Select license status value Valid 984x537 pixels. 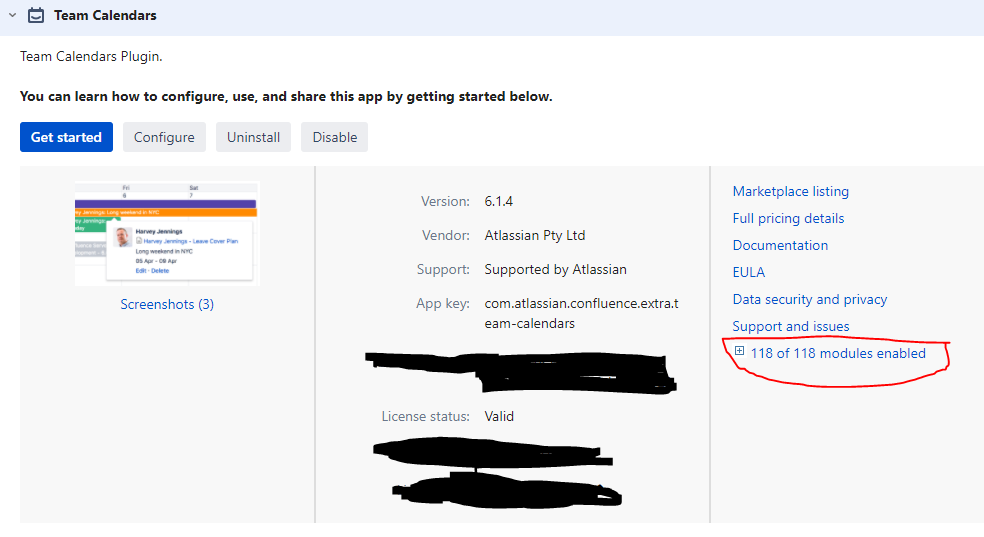click(x=499, y=417)
